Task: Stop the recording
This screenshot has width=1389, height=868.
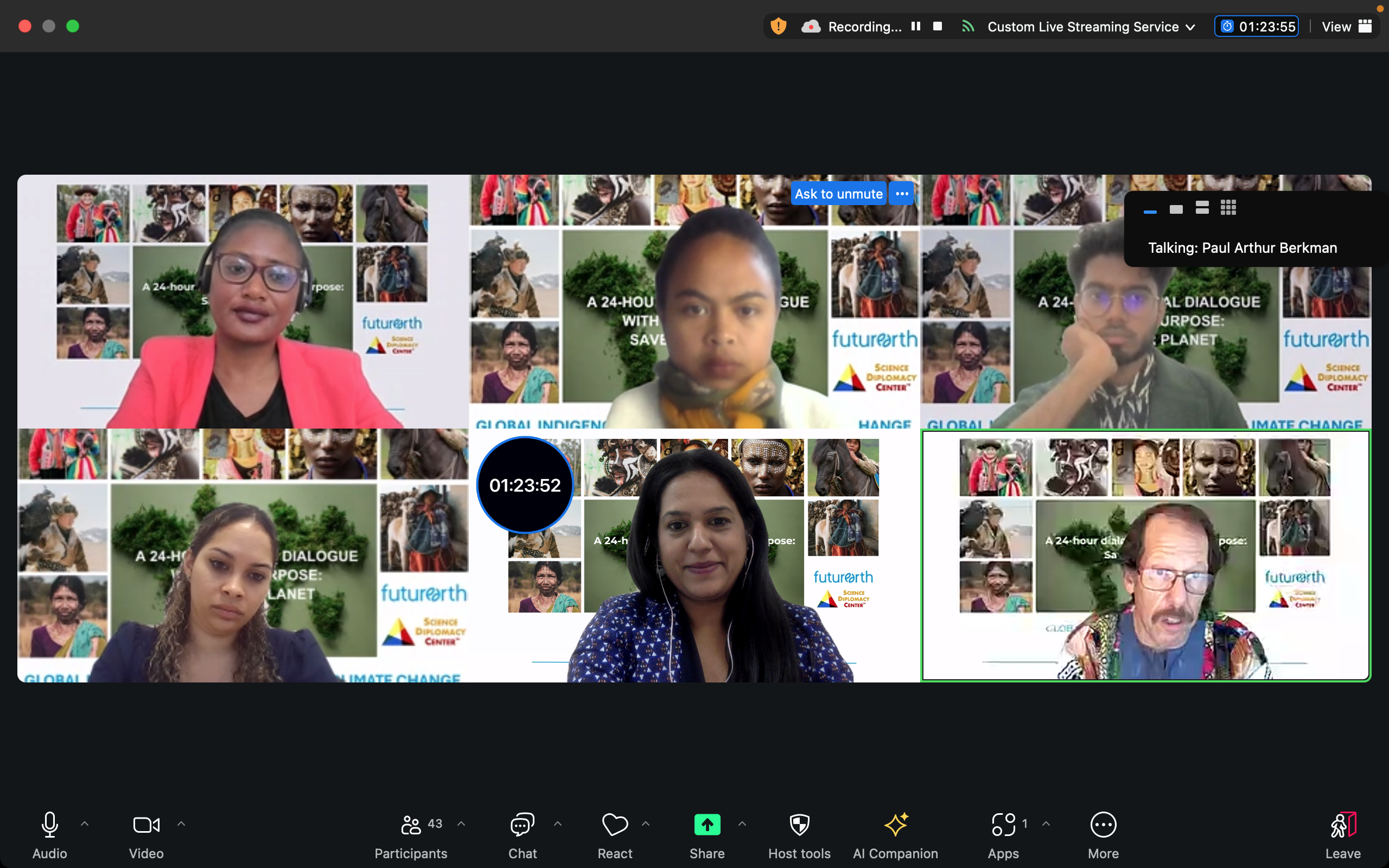Action: point(937,27)
